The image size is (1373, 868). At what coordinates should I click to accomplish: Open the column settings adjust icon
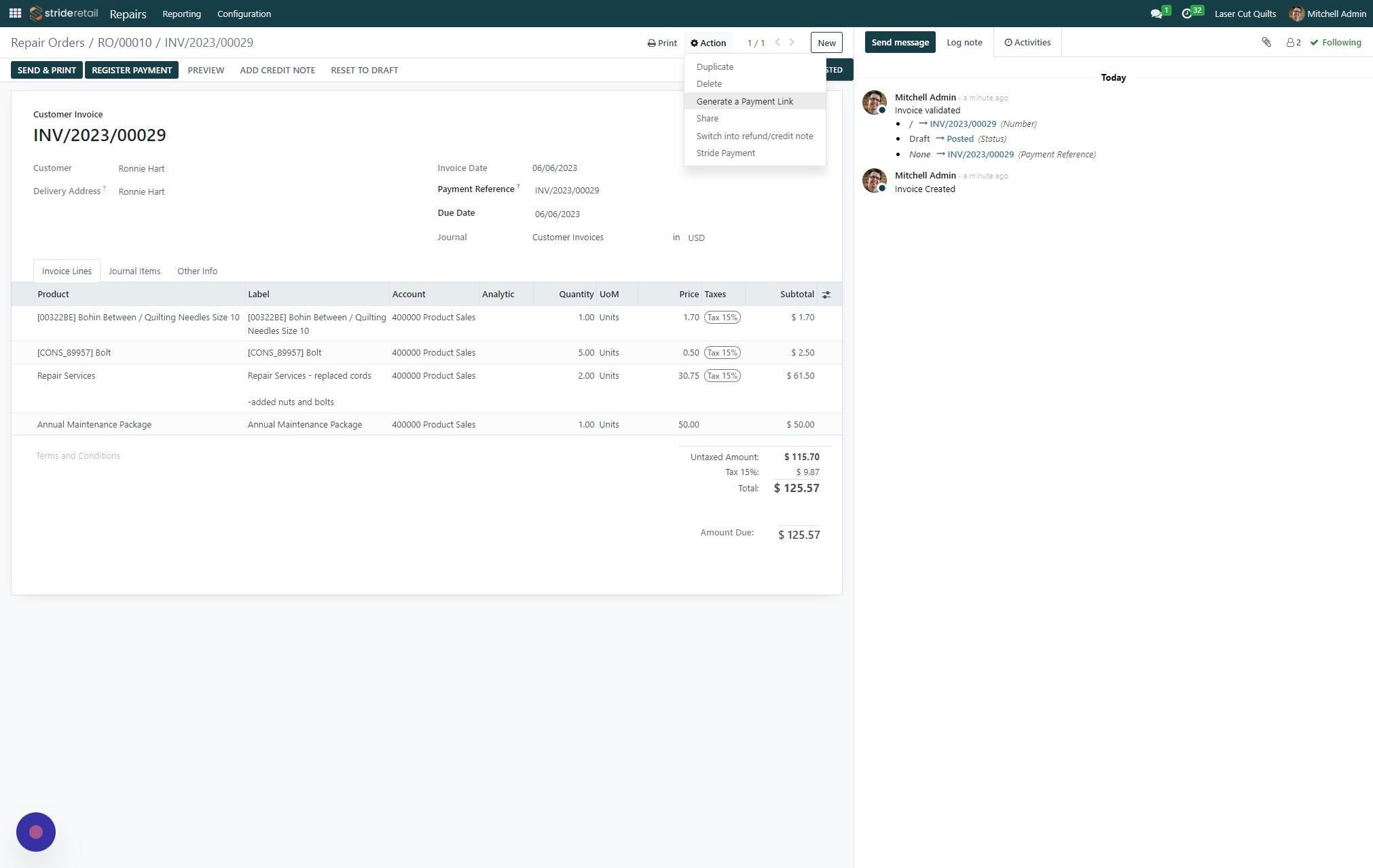tap(826, 295)
